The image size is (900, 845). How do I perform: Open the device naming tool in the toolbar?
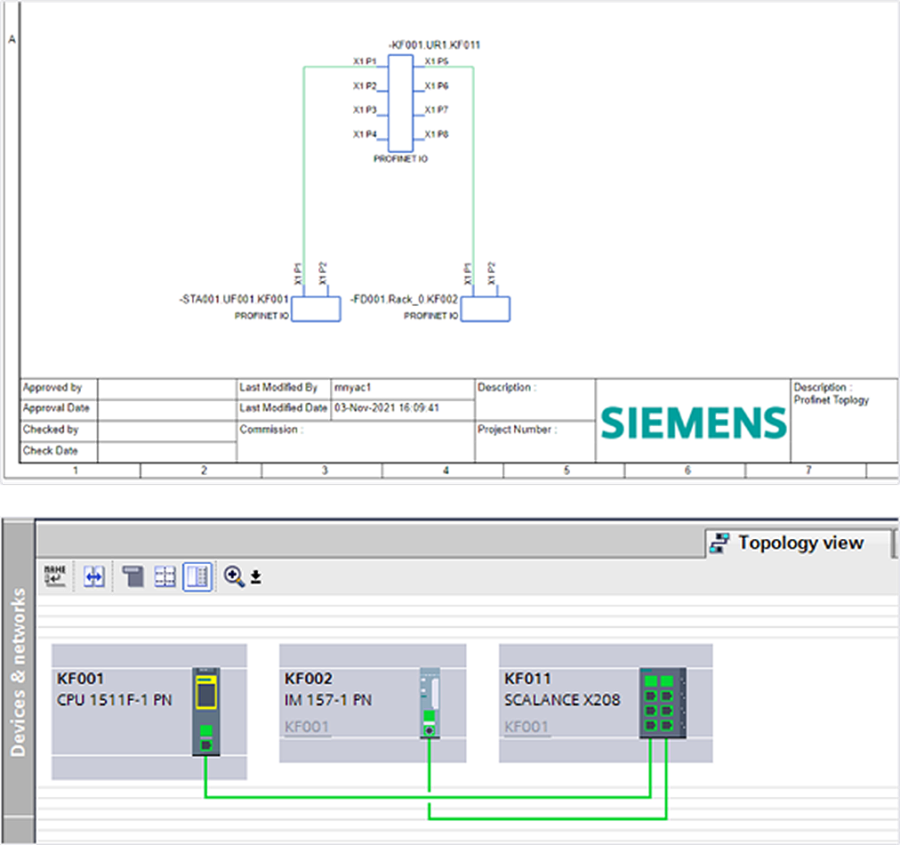[55, 577]
